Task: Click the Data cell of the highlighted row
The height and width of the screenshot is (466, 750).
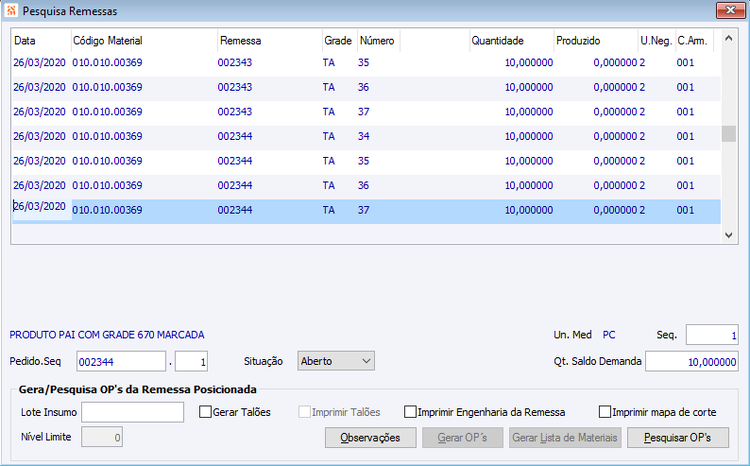Action: 42,209
